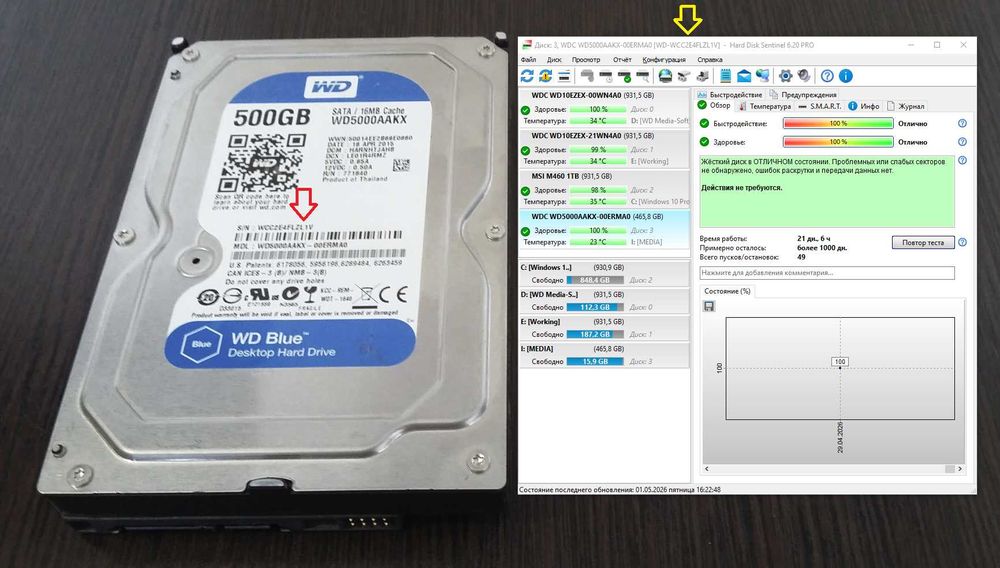The height and width of the screenshot is (568, 1000).
Task: Click the list panel toolbar icon
Action: tap(564, 76)
